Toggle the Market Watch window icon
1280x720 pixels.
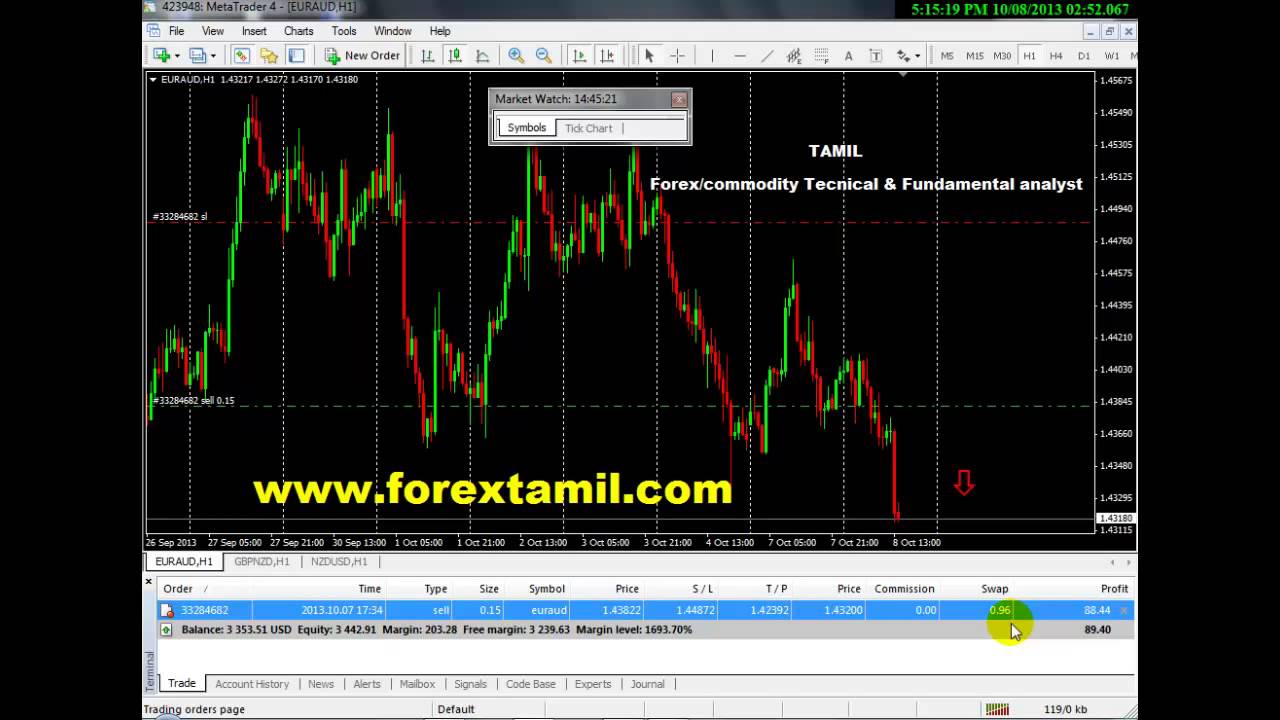click(x=242, y=56)
